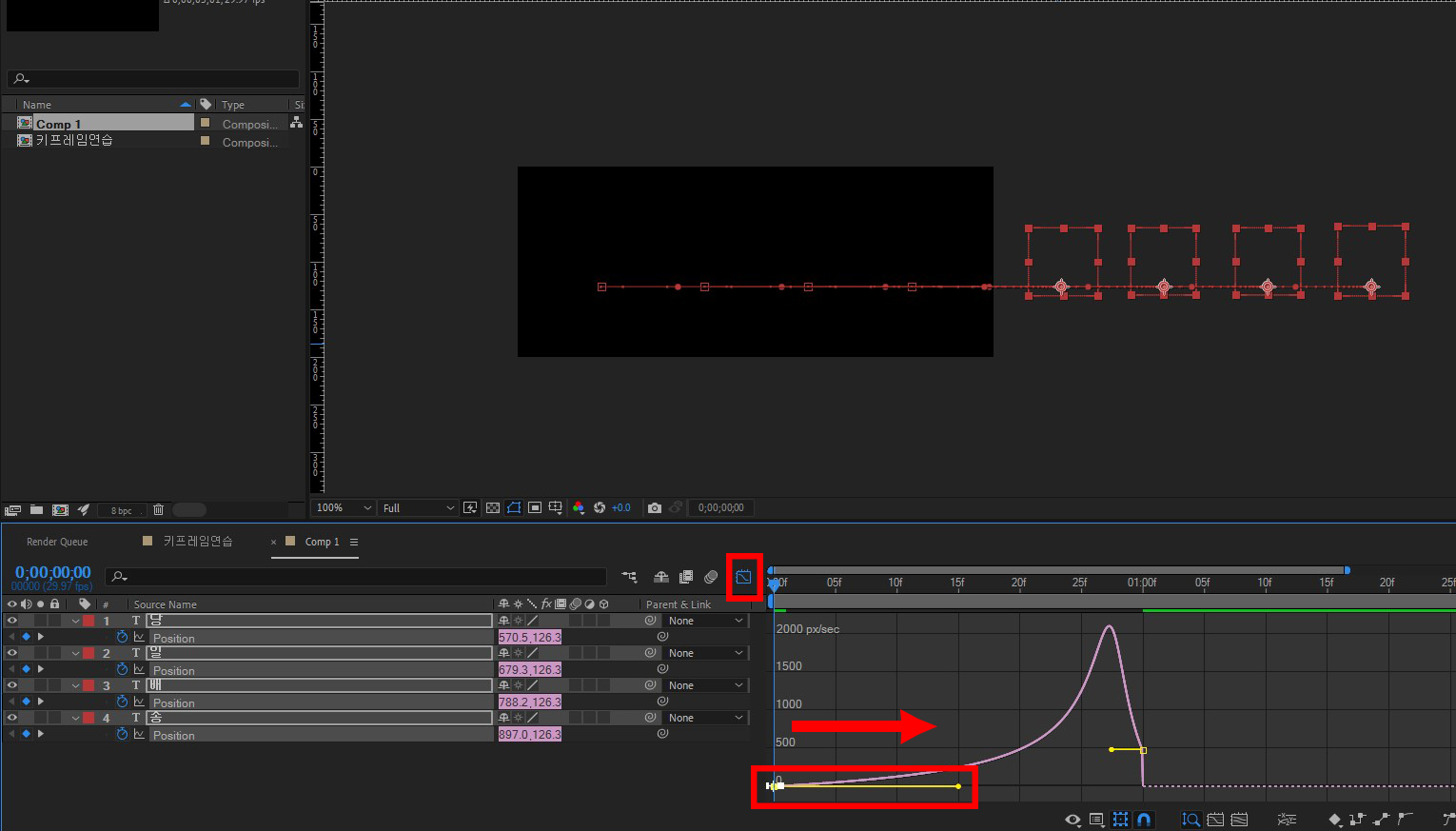Convert selected keyframes to Linear
Screen dimensions: 1456x831
pyautogui.click(x=1382, y=820)
